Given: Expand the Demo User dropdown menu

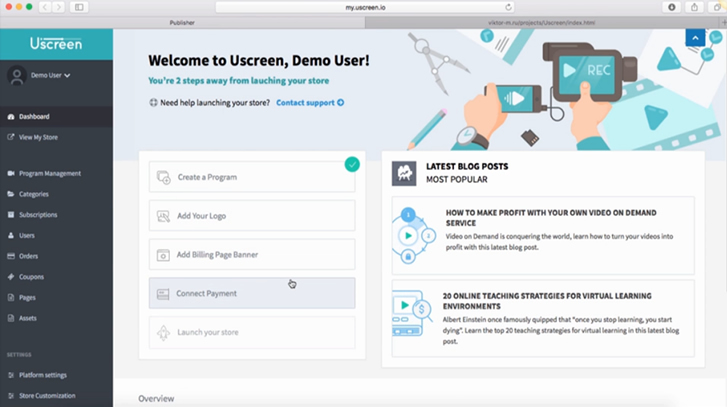Looking at the screenshot, I should pyautogui.click(x=51, y=76).
